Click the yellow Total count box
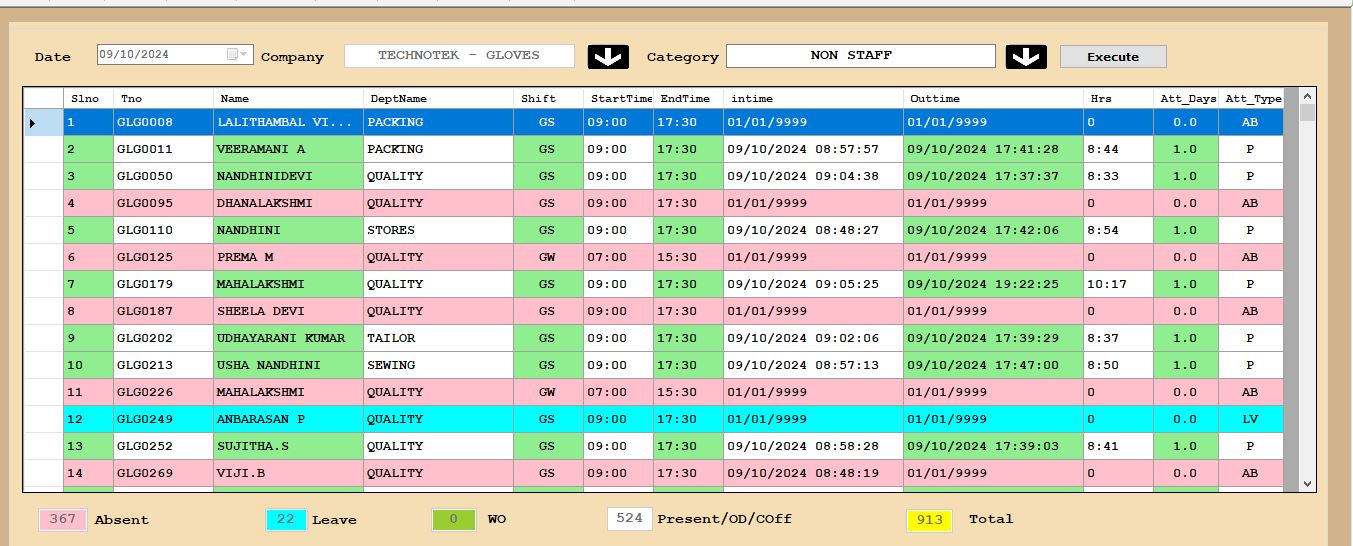1353x546 pixels. [x=929, y=519]
